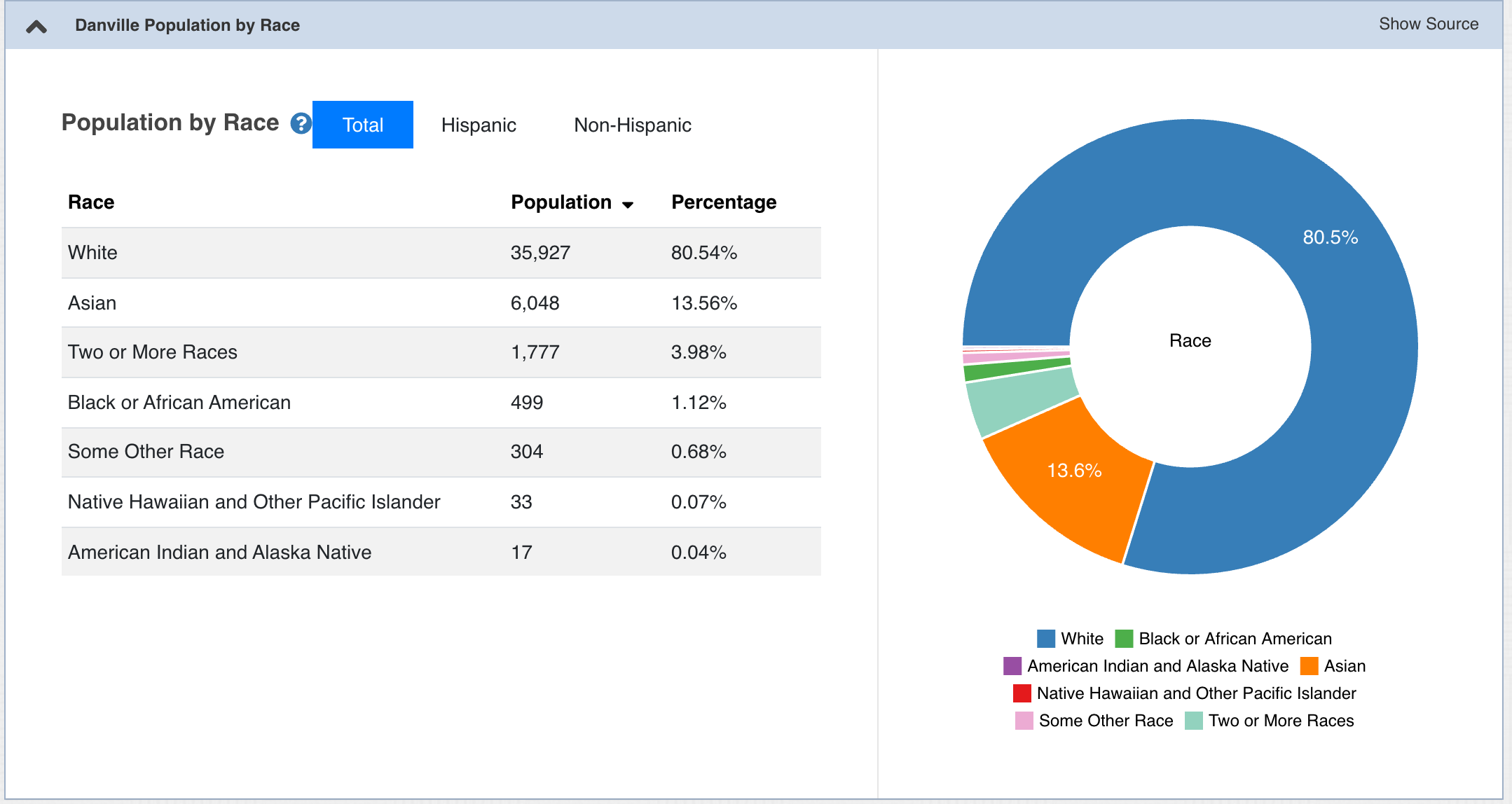Select Native Hawaiian and Other Pacific Islander row

coord(441,502)
